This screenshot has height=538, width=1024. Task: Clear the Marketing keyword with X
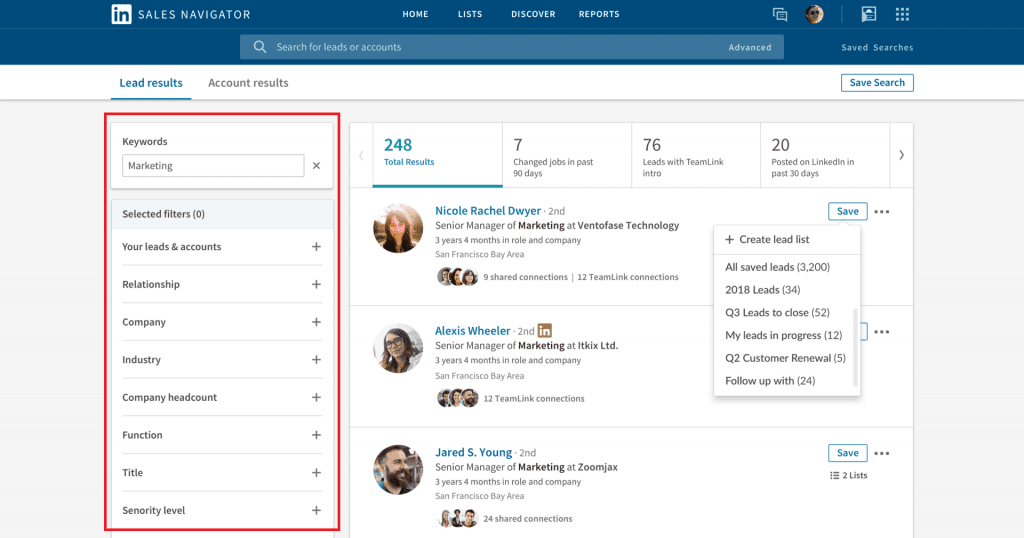[316, 166]
